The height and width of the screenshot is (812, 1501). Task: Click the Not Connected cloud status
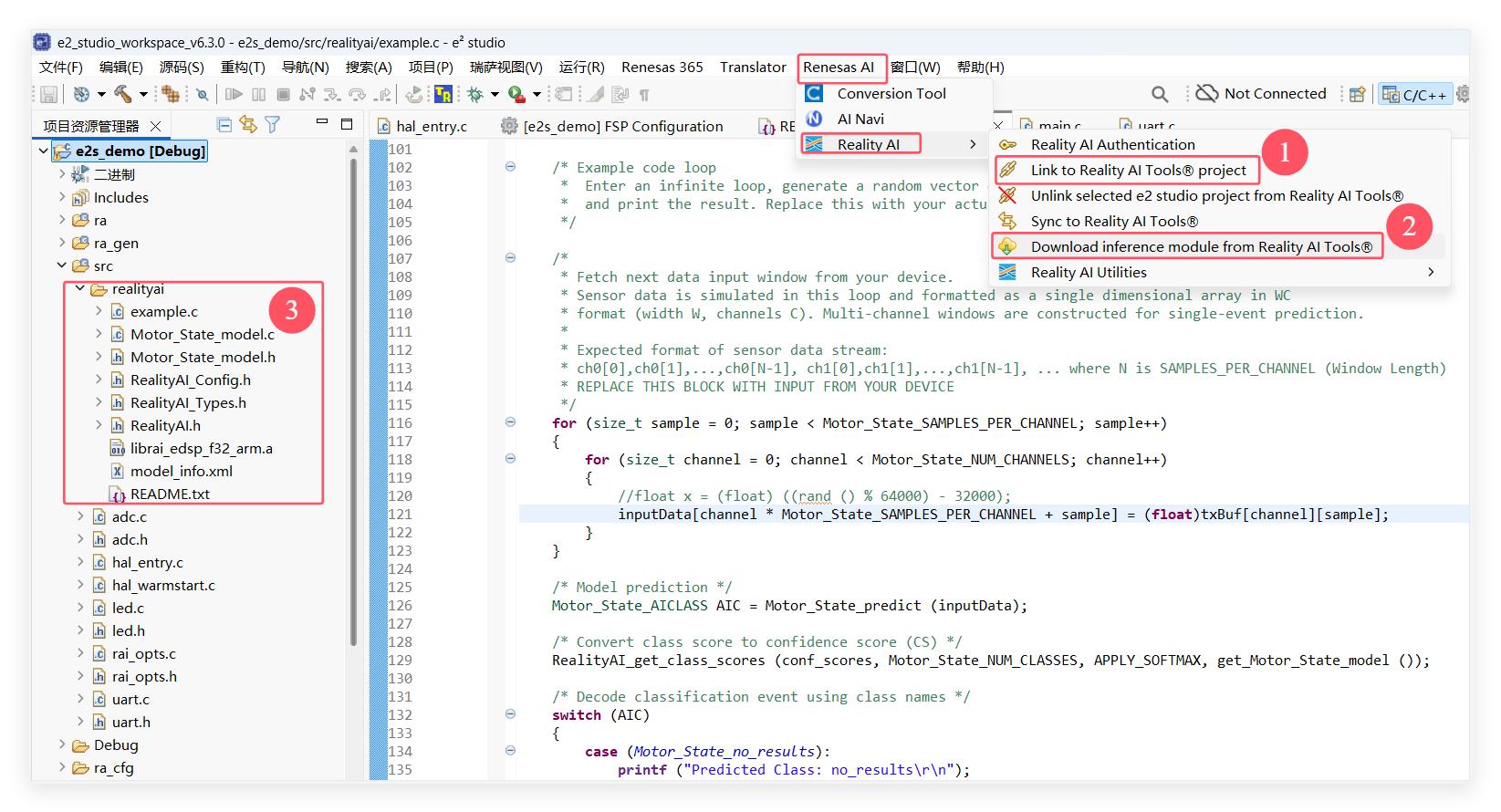point(1261,93)
